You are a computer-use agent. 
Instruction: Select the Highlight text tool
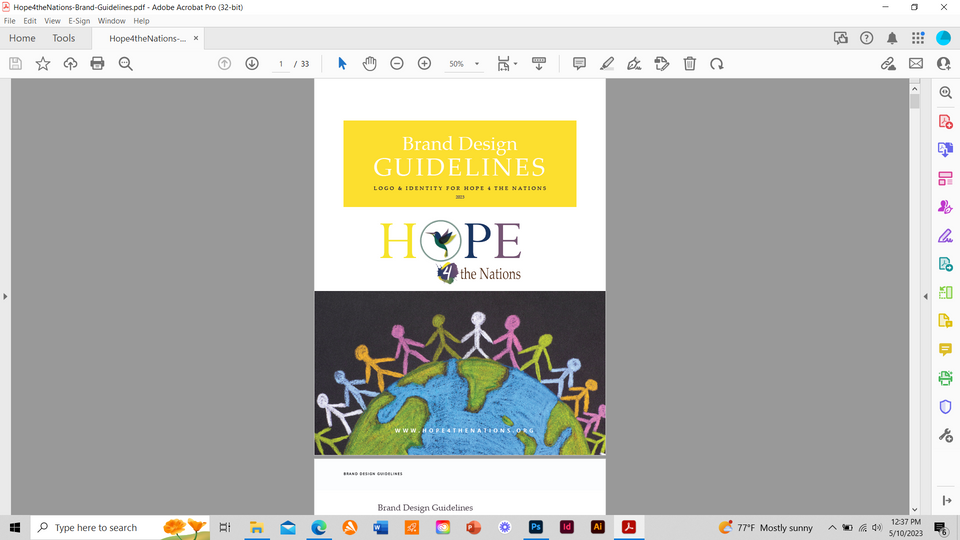607,64
